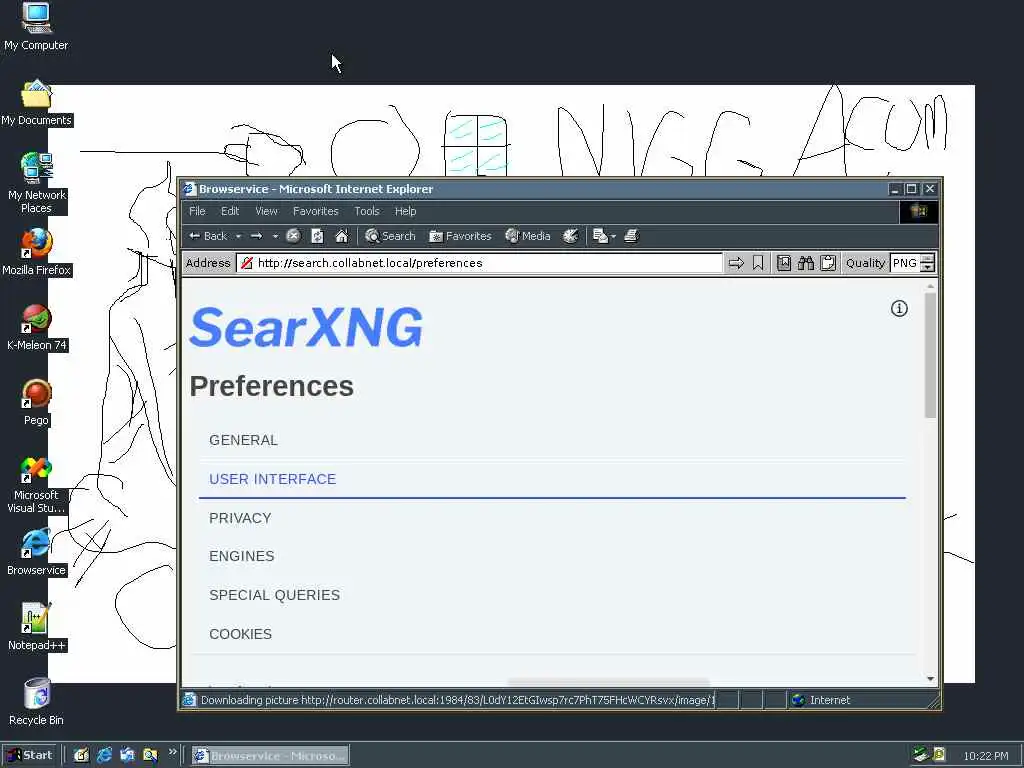Image resolution: width=1024 pixels, height=768 pixels.
Task: Expand the quick launch chevron
Action: pos(172,752)
